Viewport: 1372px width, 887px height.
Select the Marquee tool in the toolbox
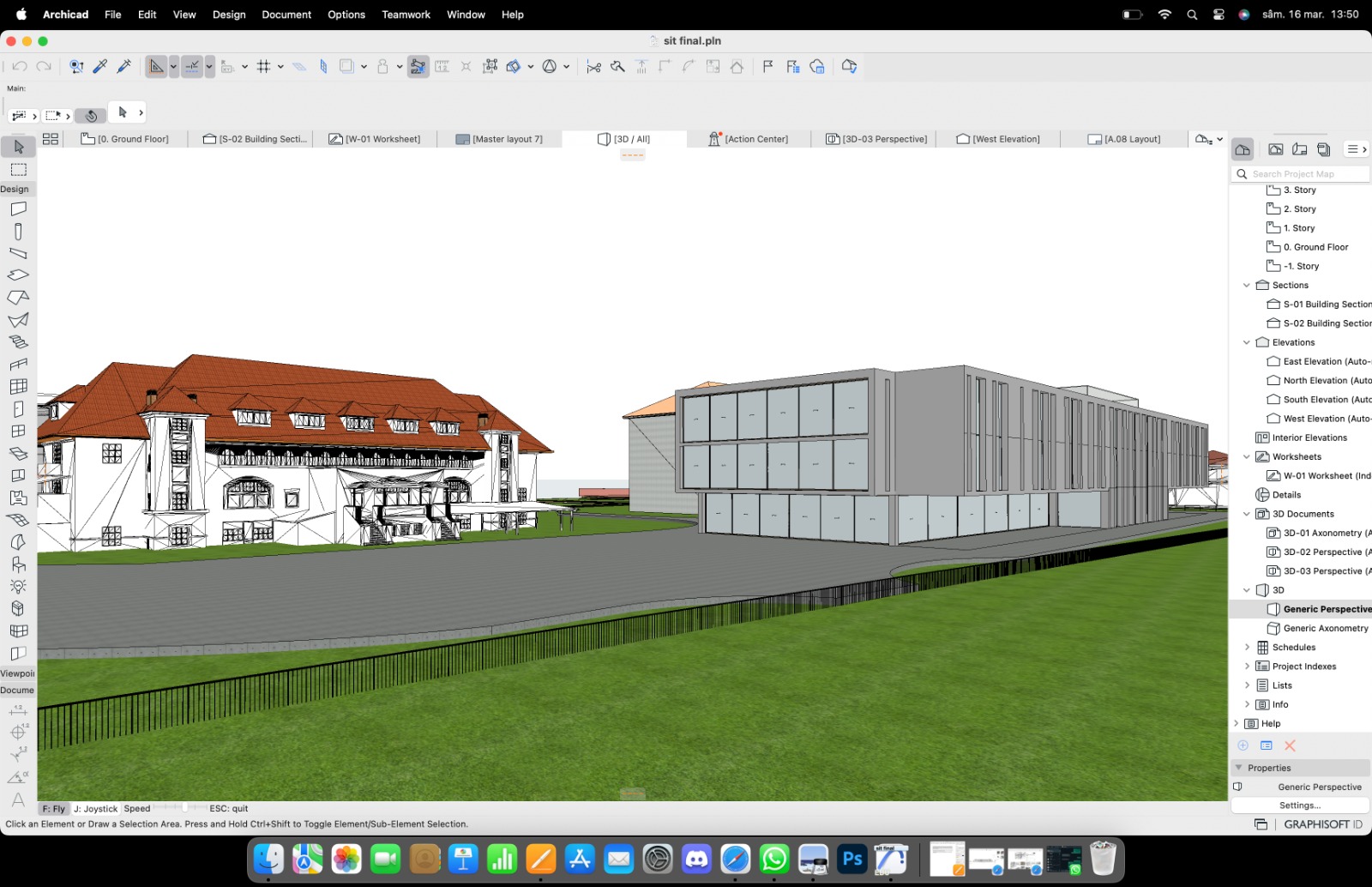click(18, 170)
